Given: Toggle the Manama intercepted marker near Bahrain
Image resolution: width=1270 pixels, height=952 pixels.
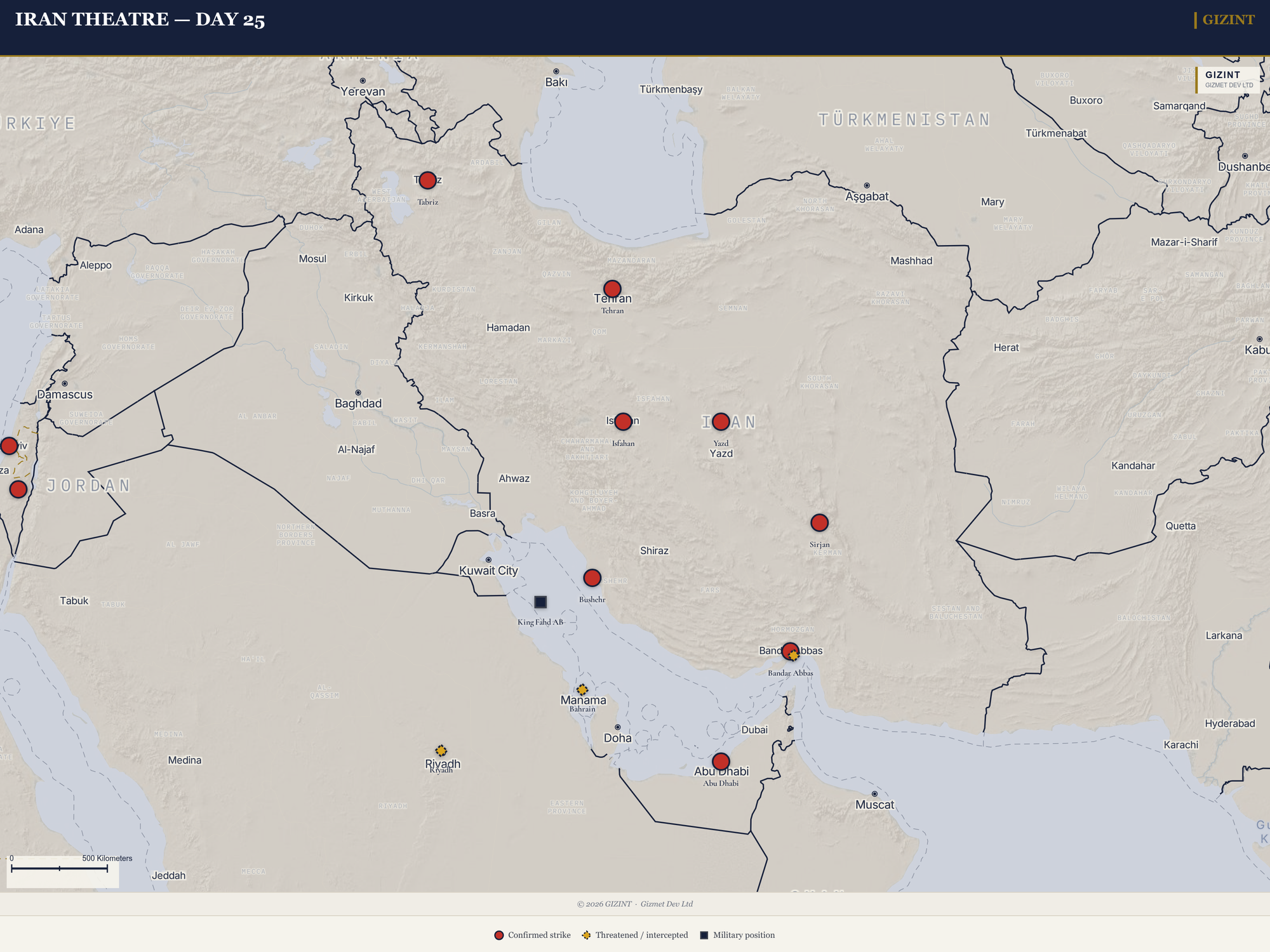Looking at the screenshot, I should click(x=582, y=689).
